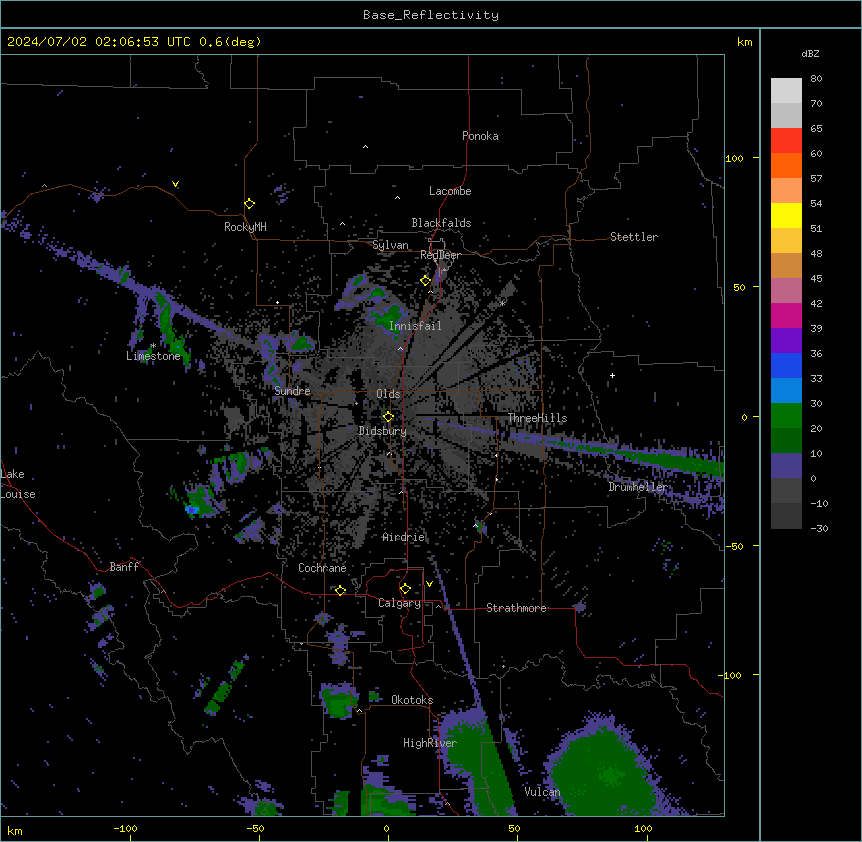Click the 80 value on dBZ legend

coord(816,79)
